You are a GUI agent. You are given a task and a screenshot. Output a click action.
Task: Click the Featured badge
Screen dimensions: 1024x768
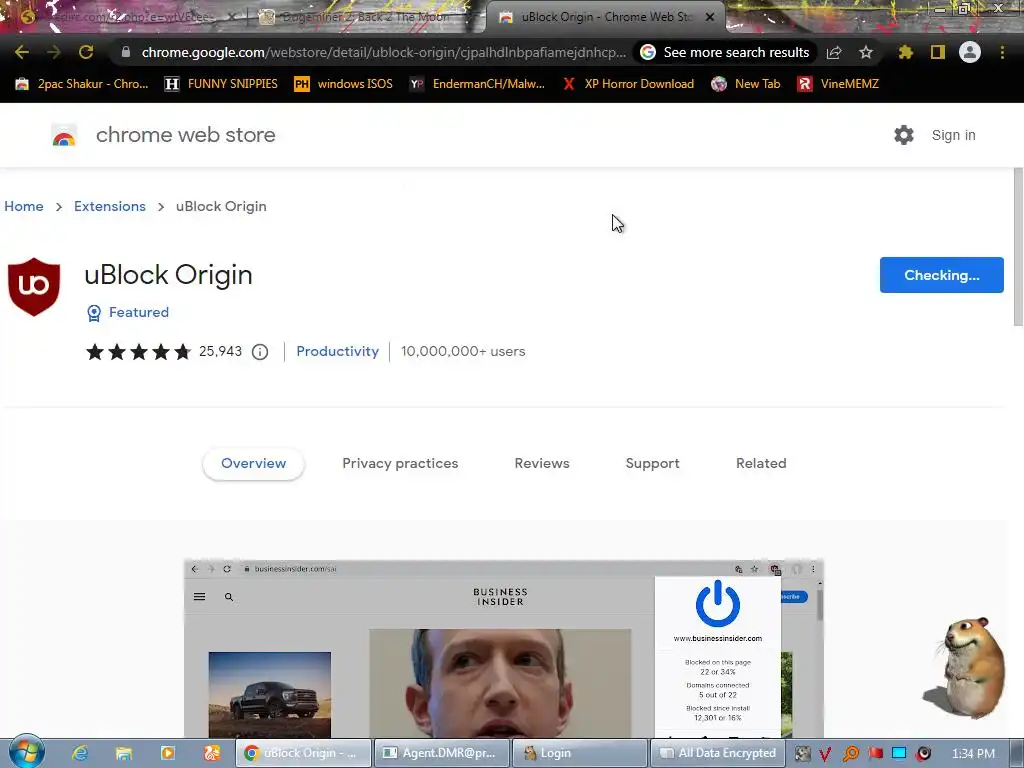(128, 313)
